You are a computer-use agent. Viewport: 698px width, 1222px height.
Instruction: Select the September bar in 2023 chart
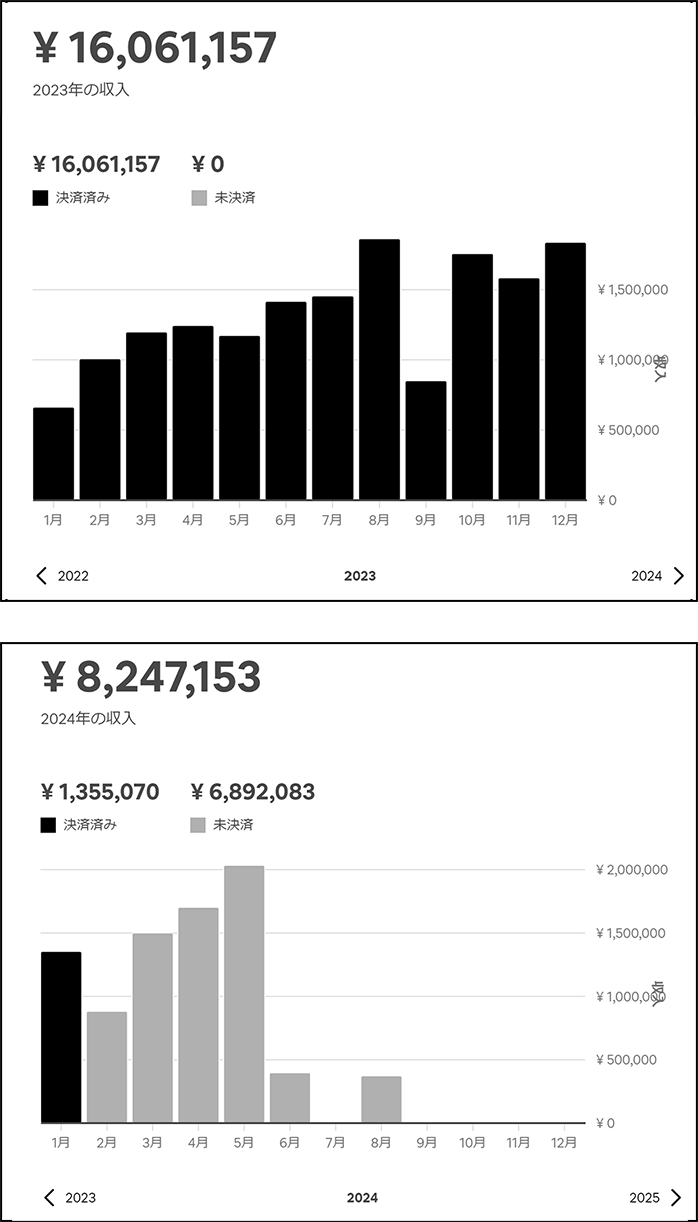pos(426,440)
